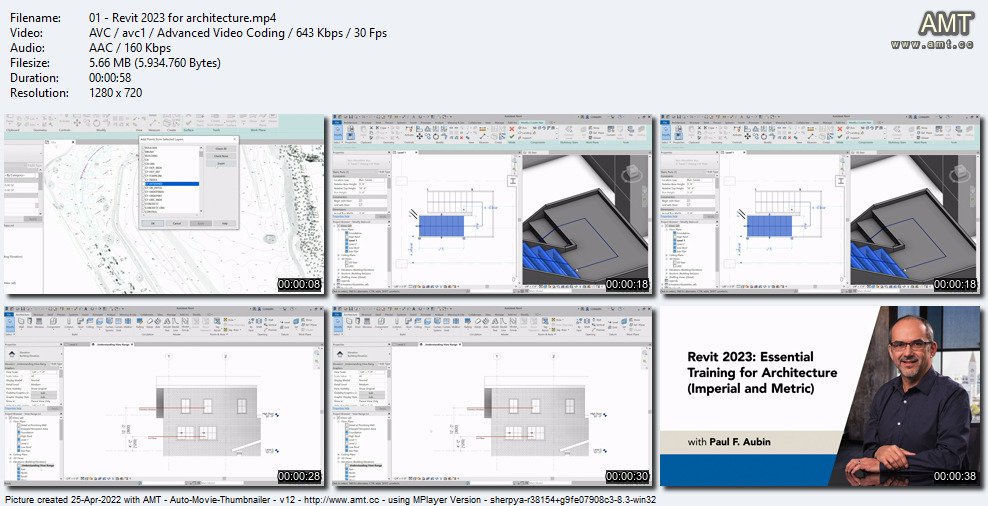The width and height of the screenshot is (988, 506).
Task: Click Check None in the layers dialog
Action: (x=221, y=156)
